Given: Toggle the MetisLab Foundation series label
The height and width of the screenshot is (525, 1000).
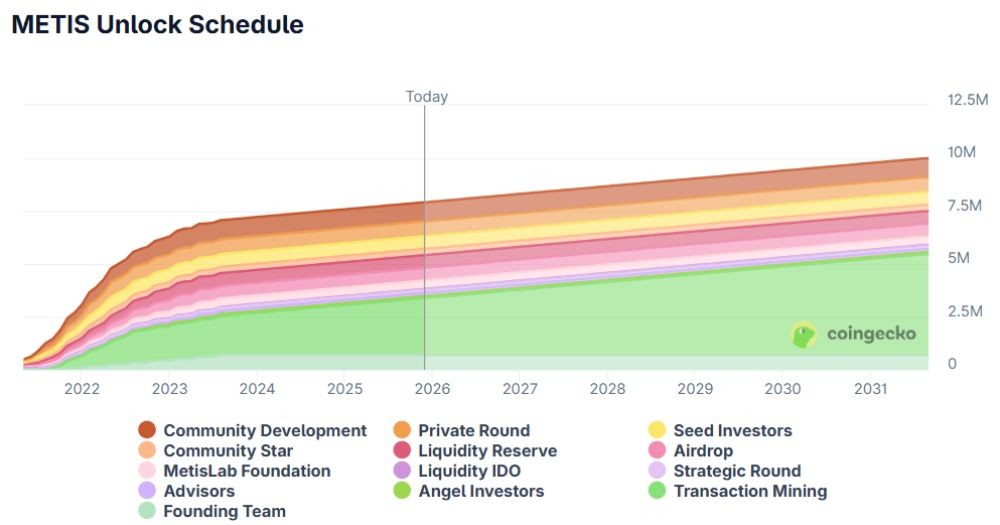Looking at the screenshot, I should point(246,471).
